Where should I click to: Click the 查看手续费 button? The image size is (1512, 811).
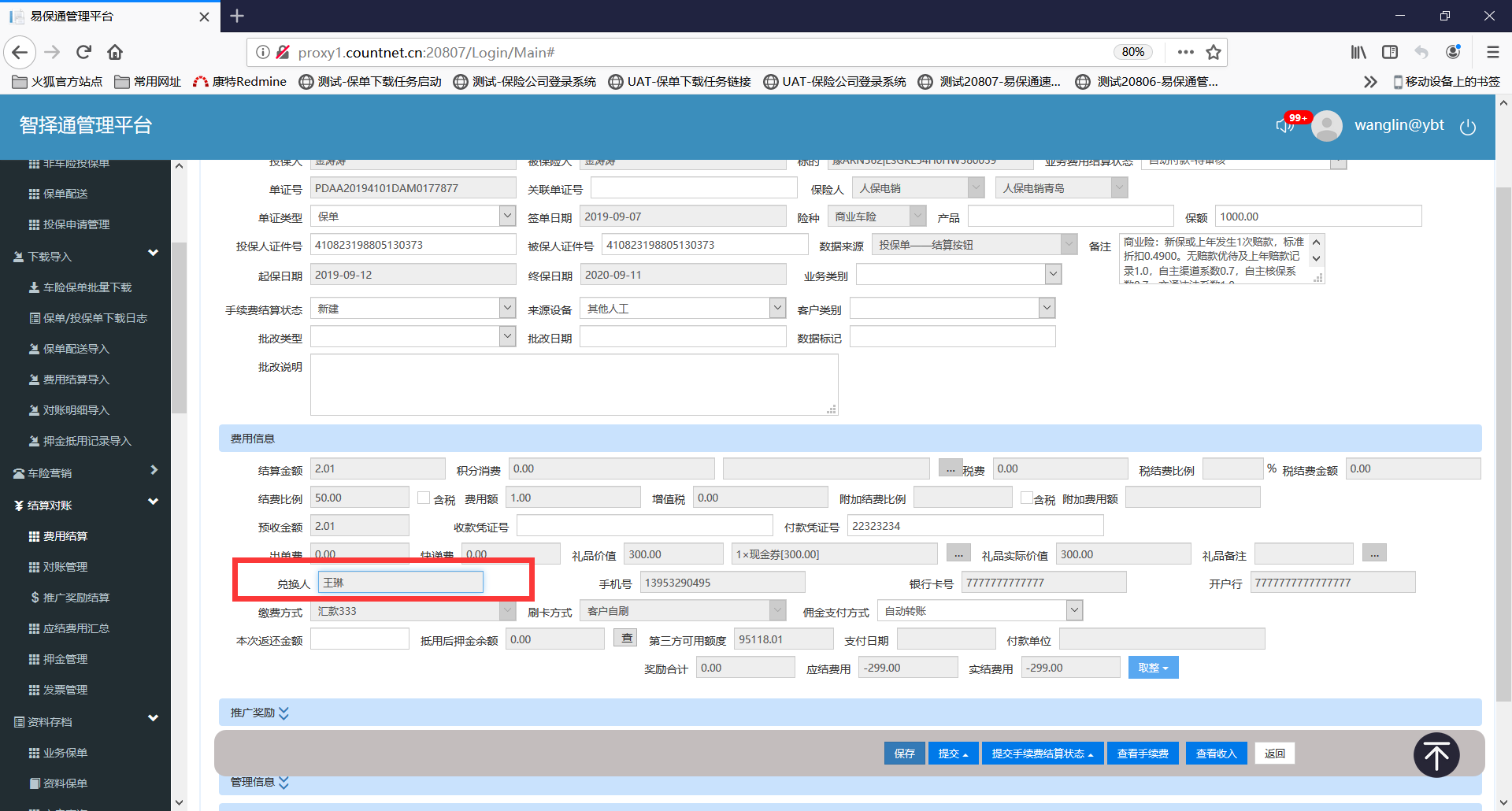(1142, 754)
